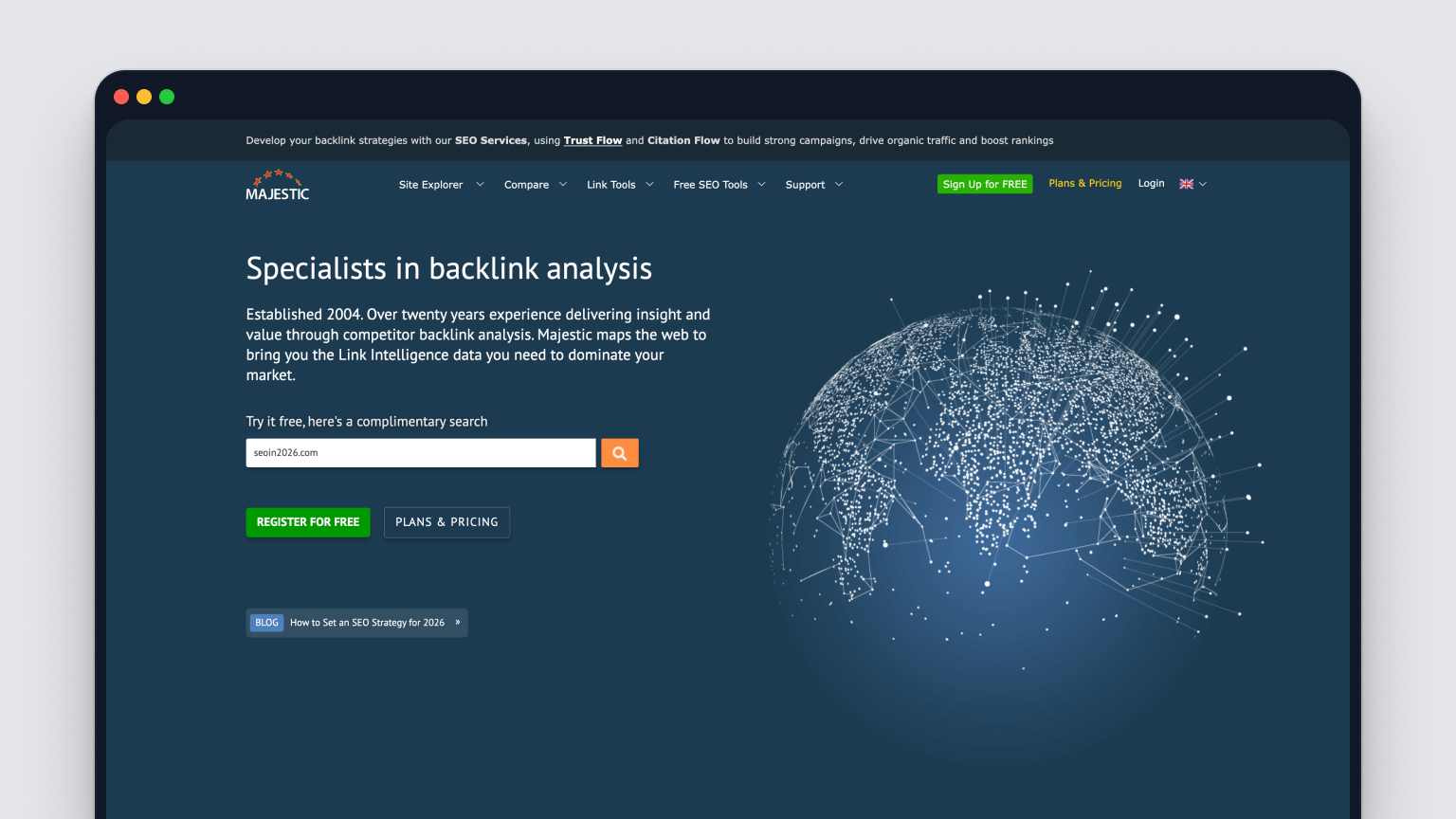Click the green Sign Up for FREE button

click(984, 183)
